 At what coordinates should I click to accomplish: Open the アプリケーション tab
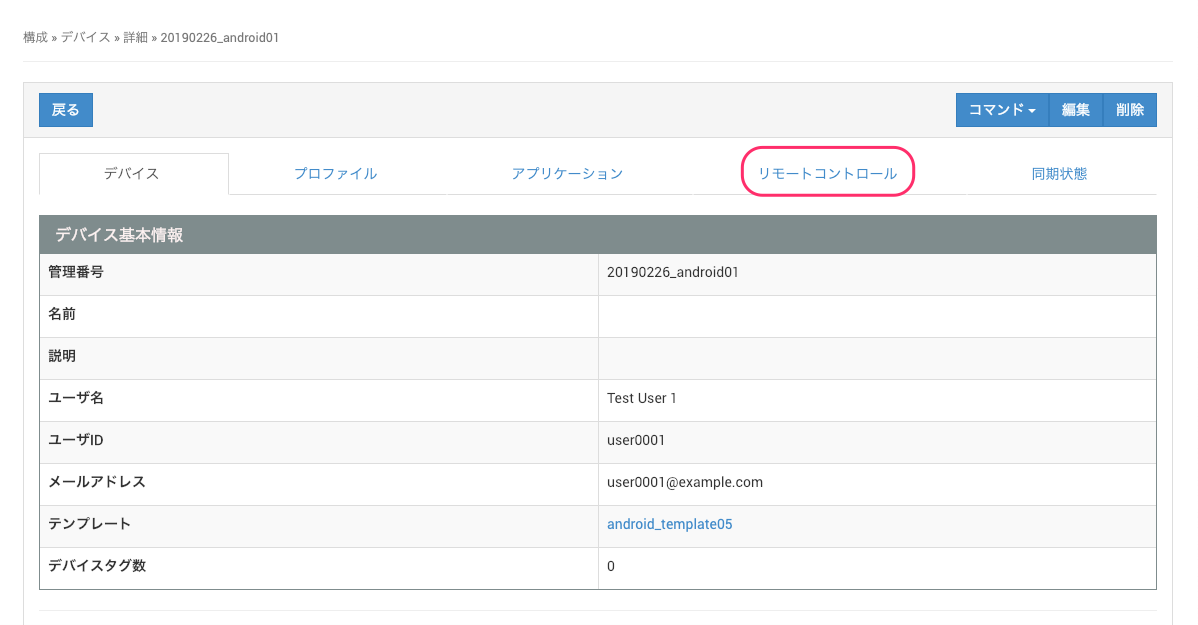(x=567, y=174)
